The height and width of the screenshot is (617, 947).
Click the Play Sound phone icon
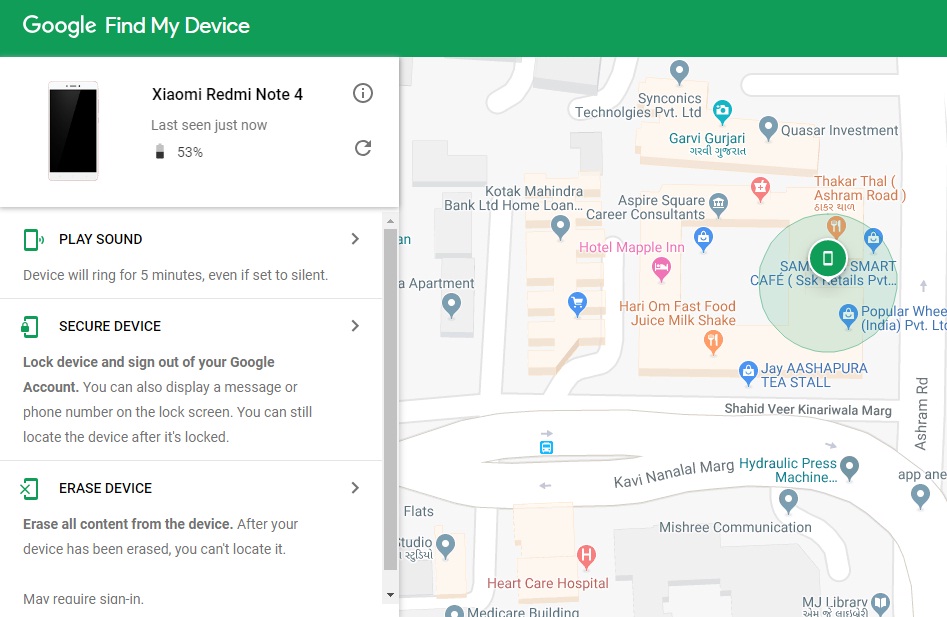point(33,240)
